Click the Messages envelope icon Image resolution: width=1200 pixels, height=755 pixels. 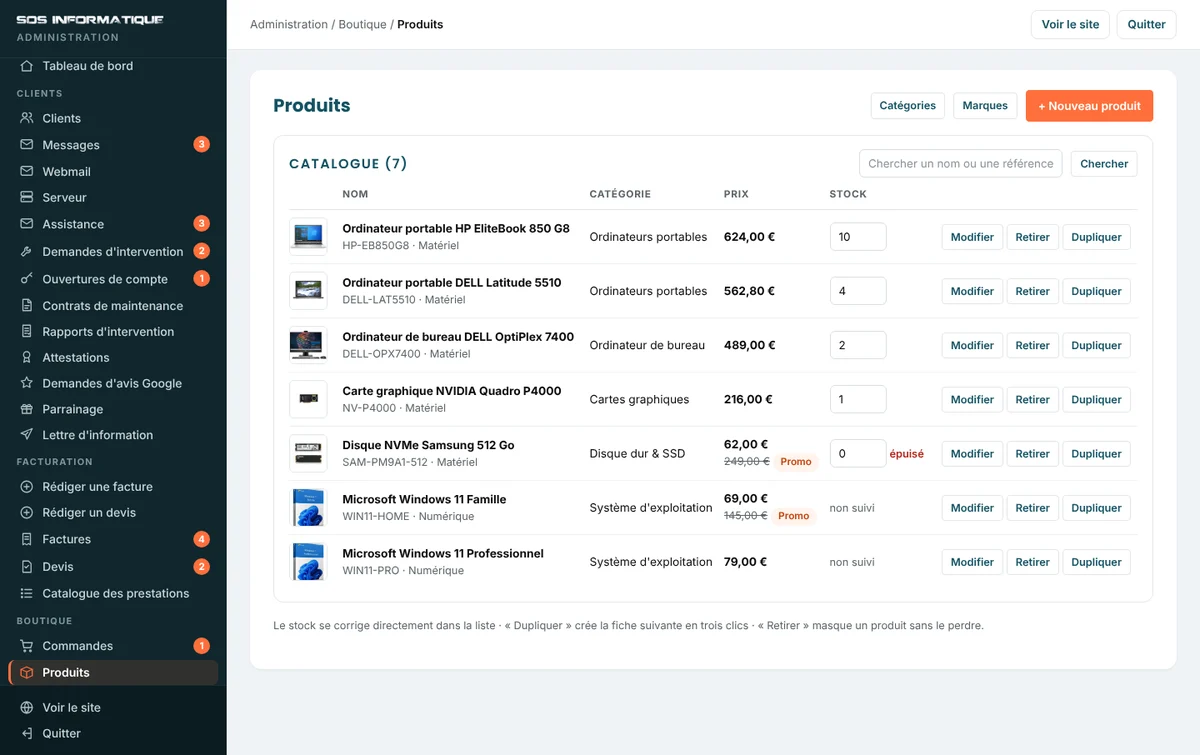coord(27,145)
